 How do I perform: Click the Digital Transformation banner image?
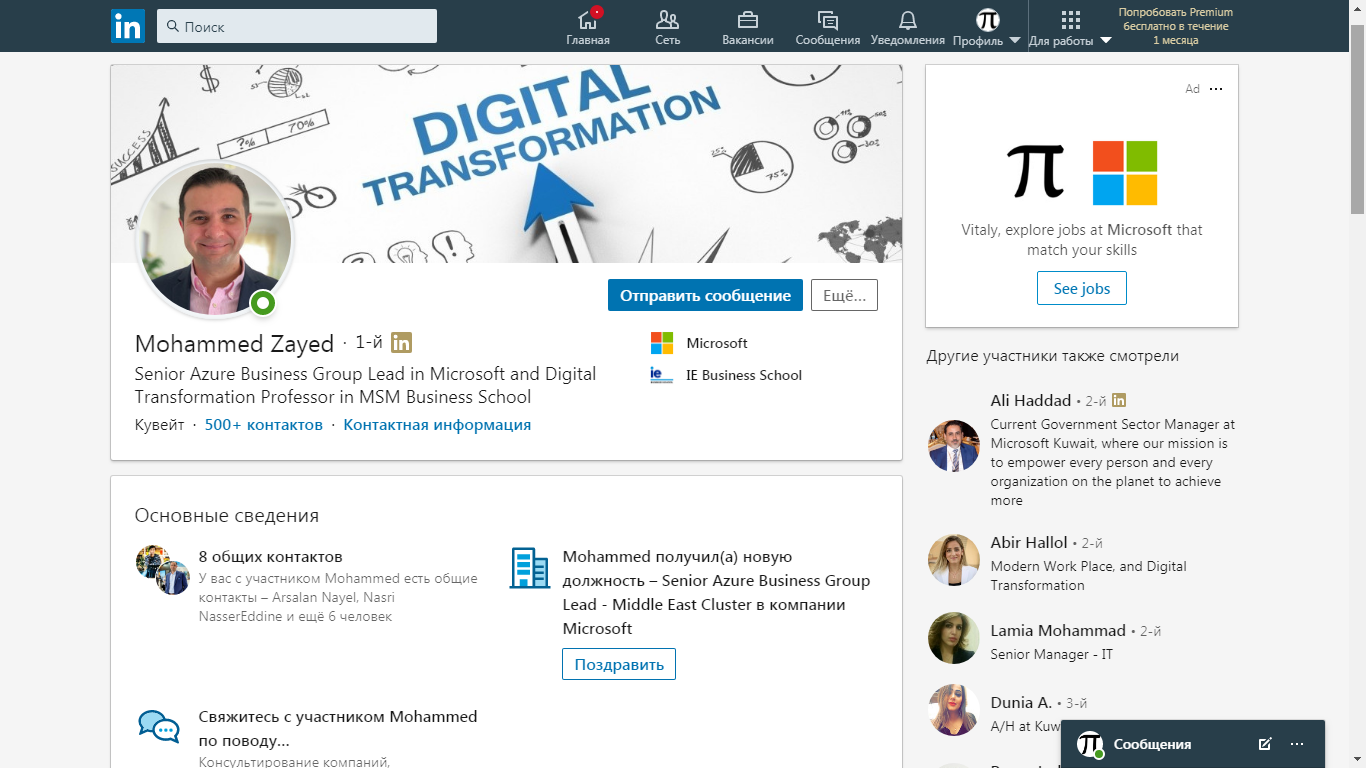point(506,163)
